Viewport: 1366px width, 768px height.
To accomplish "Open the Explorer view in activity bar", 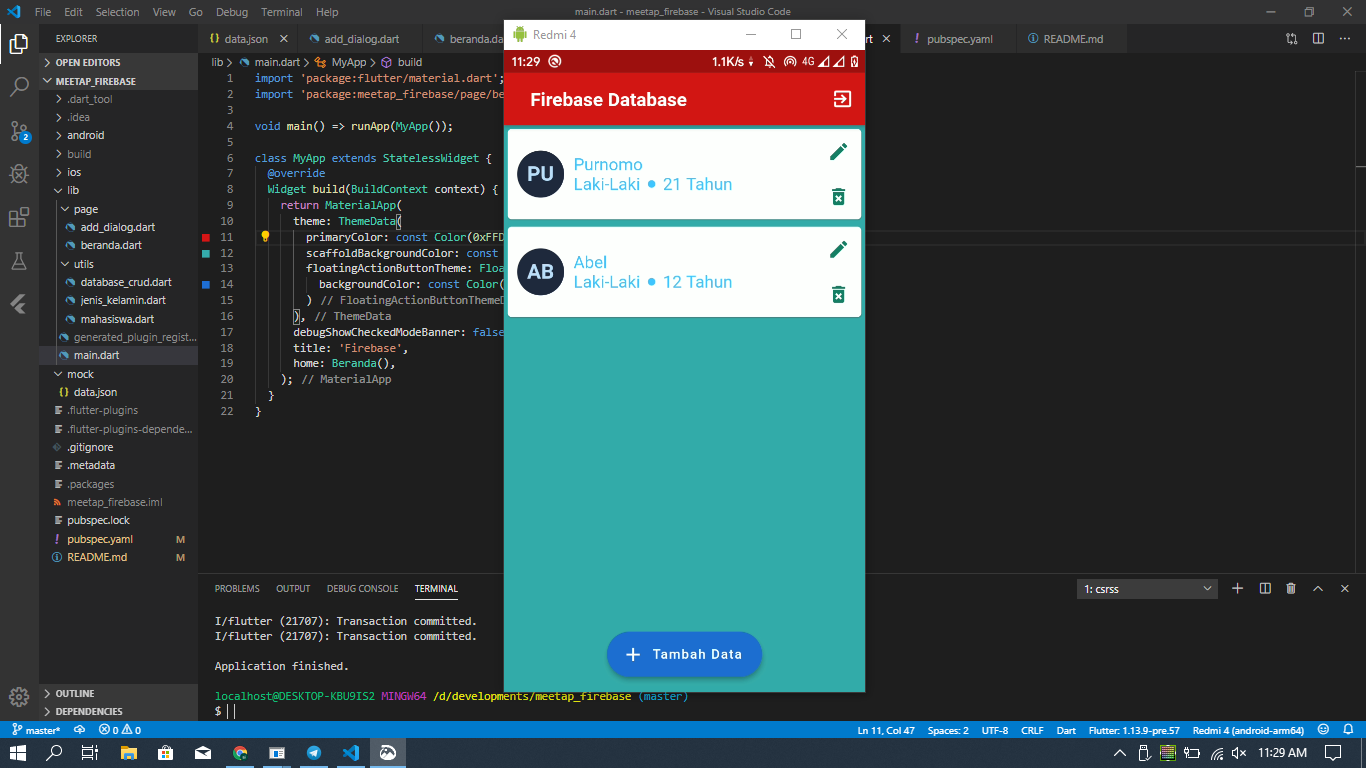I will (x=19, y=44).
